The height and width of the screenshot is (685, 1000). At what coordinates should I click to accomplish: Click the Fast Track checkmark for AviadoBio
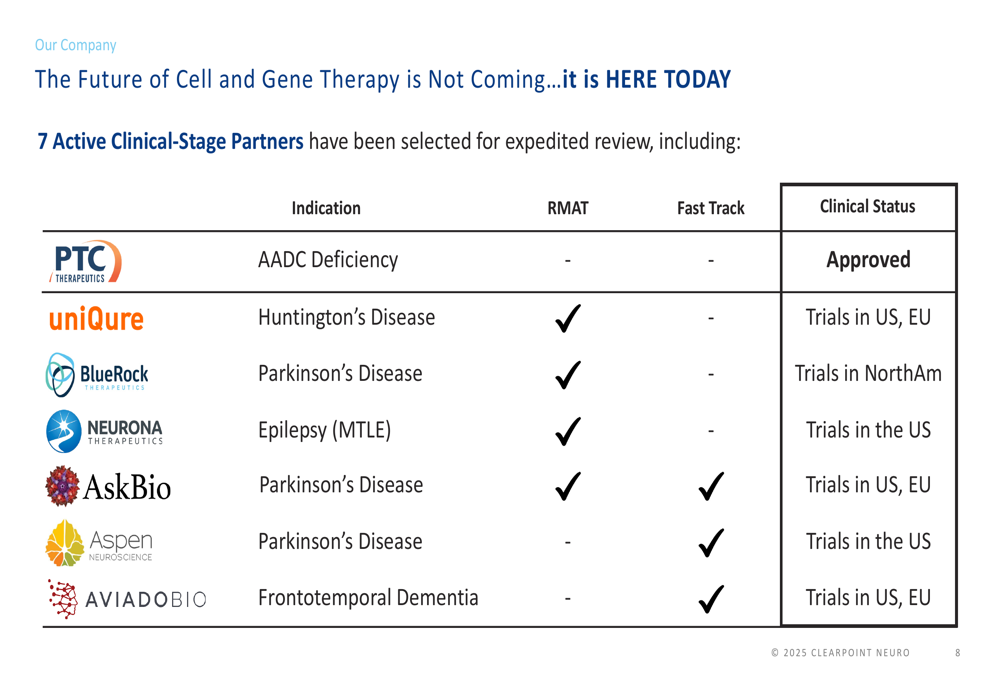pos(711,599)
